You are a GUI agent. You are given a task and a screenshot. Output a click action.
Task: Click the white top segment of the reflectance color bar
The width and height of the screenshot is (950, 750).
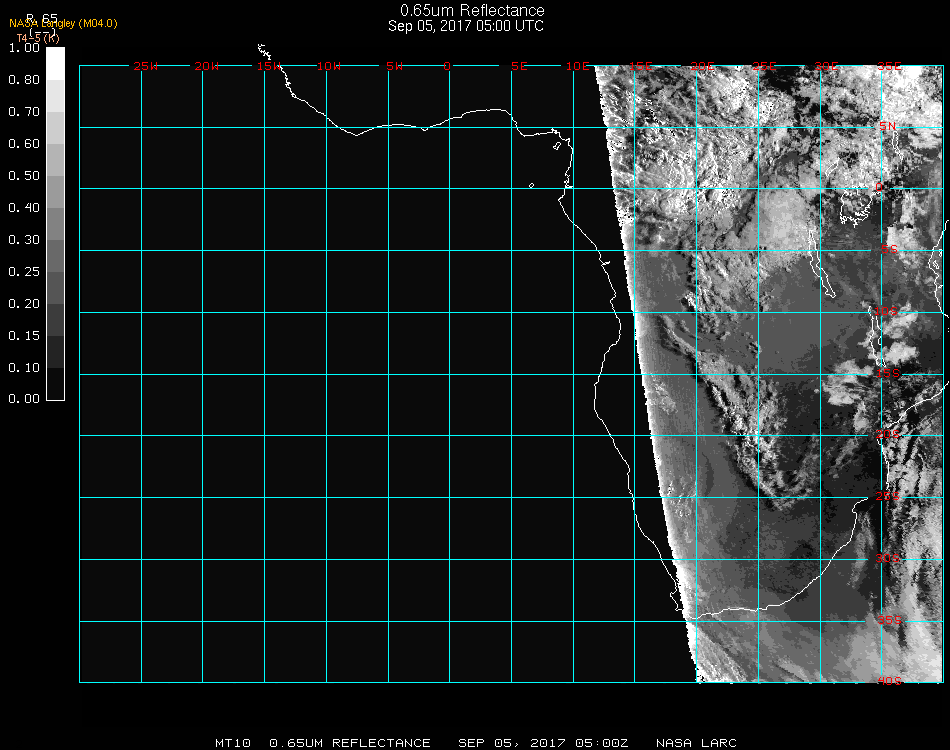[x=55, y=64]
